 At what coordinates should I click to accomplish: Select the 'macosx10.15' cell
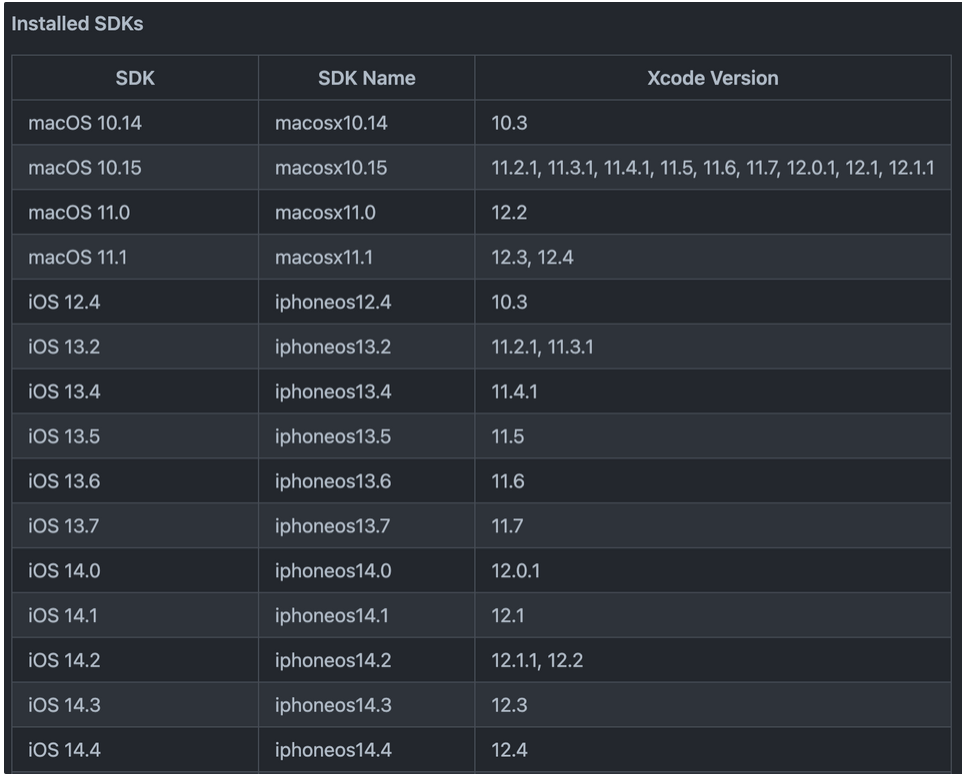pyautogui.click(x=366, y=167)
